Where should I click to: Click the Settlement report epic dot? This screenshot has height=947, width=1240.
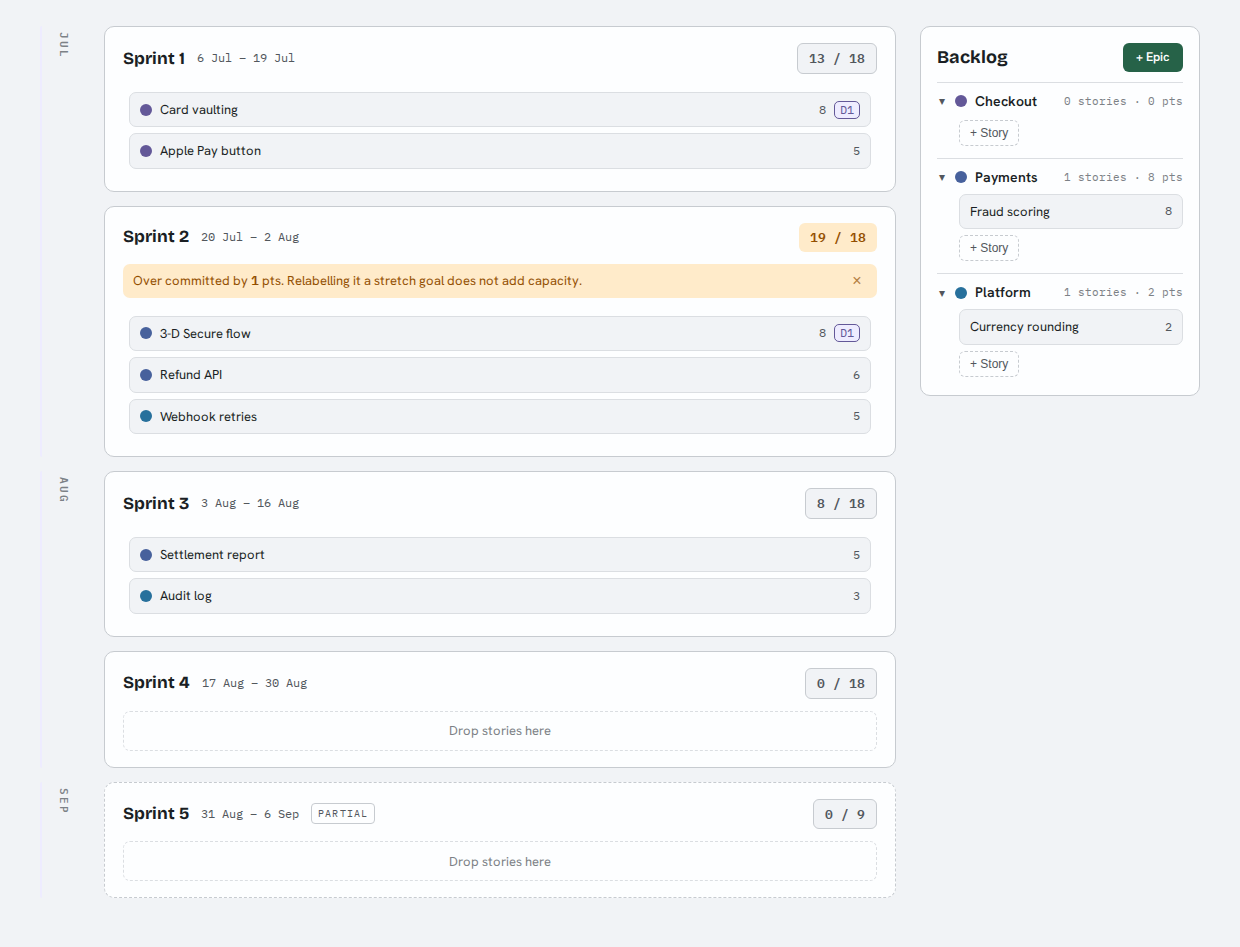click(x=146, y=555)
